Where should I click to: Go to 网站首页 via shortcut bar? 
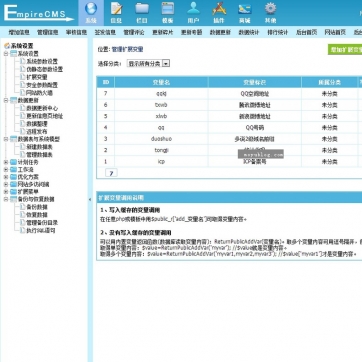click(x=335, y=32)
